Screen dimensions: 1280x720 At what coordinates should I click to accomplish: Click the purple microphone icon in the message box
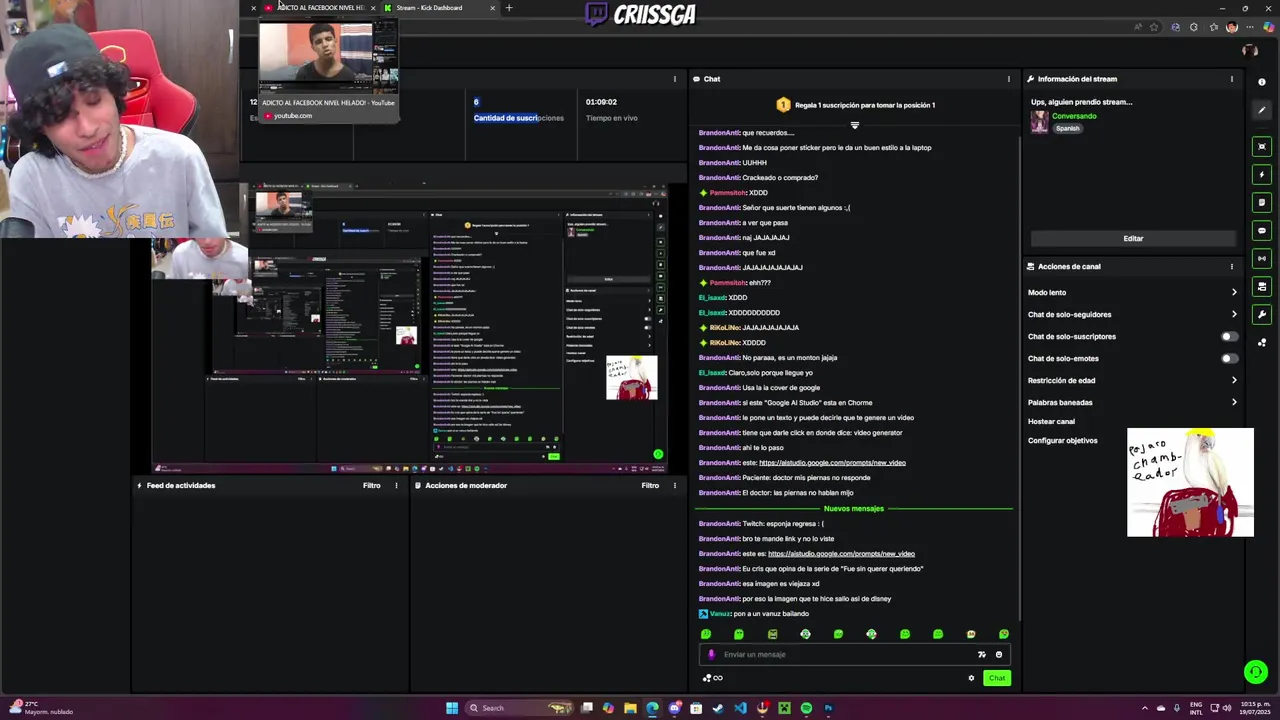click(711, 654)
